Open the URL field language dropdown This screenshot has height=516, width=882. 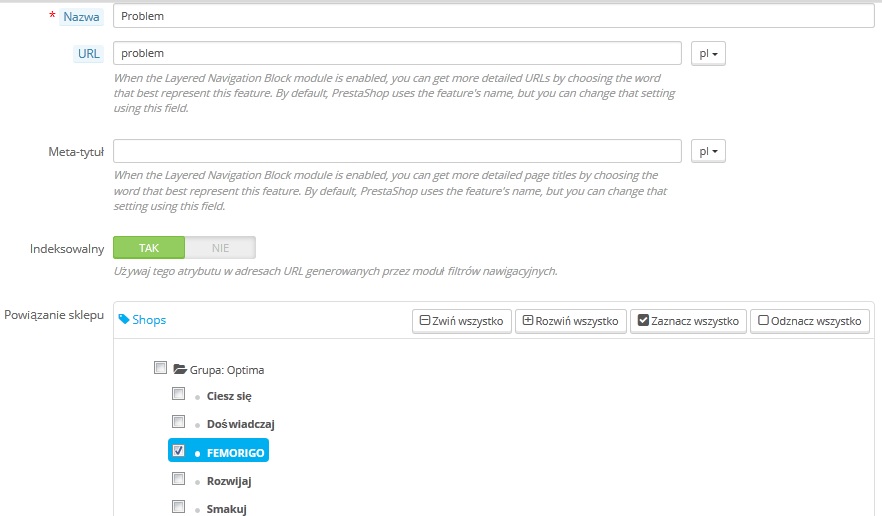(707, 53)
